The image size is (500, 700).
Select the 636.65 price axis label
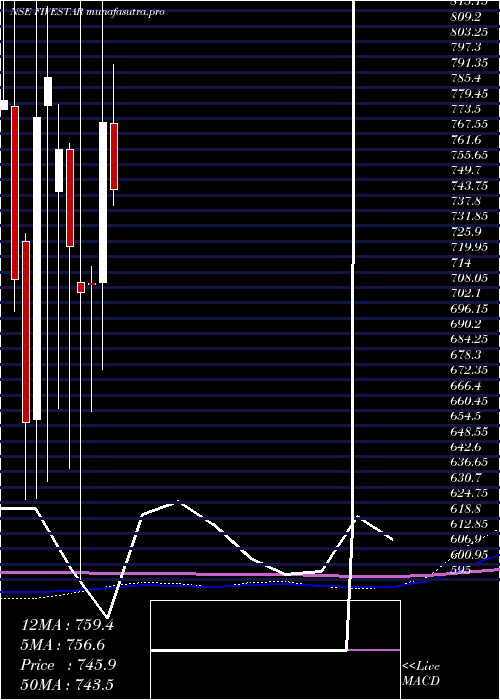468,463
